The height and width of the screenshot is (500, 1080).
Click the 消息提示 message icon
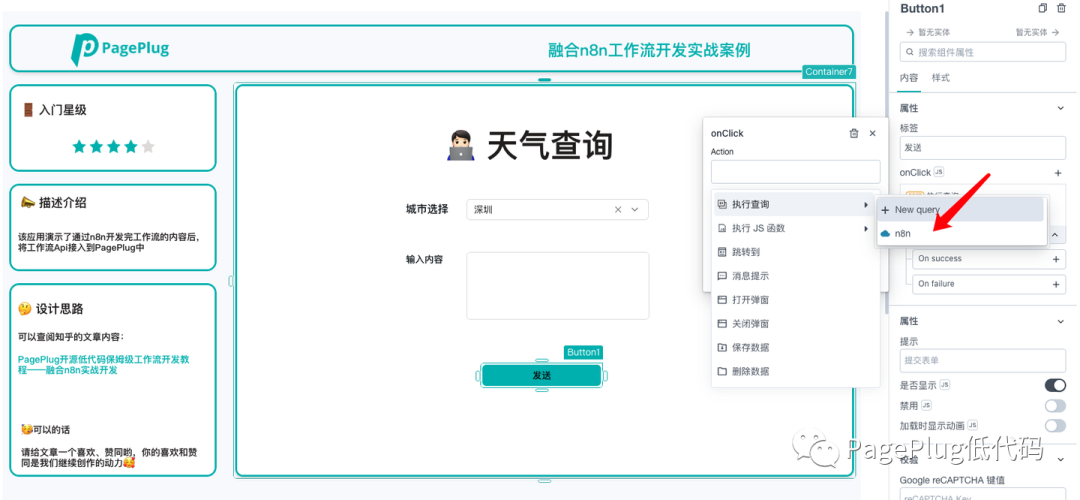tap(722, 275)
